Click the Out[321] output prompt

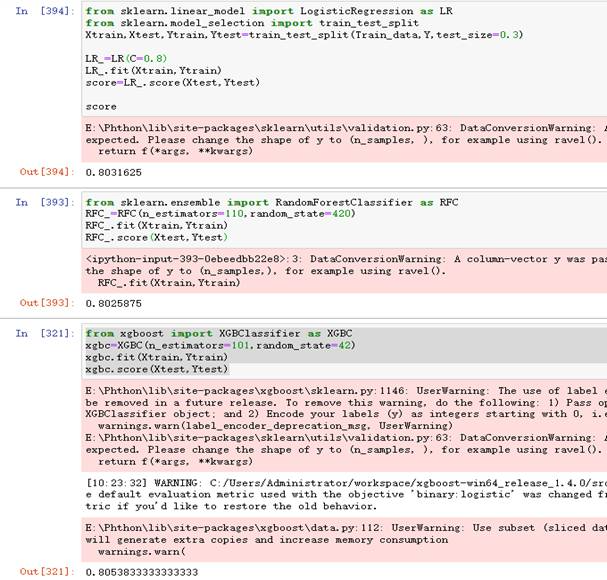tap(47, 571)
